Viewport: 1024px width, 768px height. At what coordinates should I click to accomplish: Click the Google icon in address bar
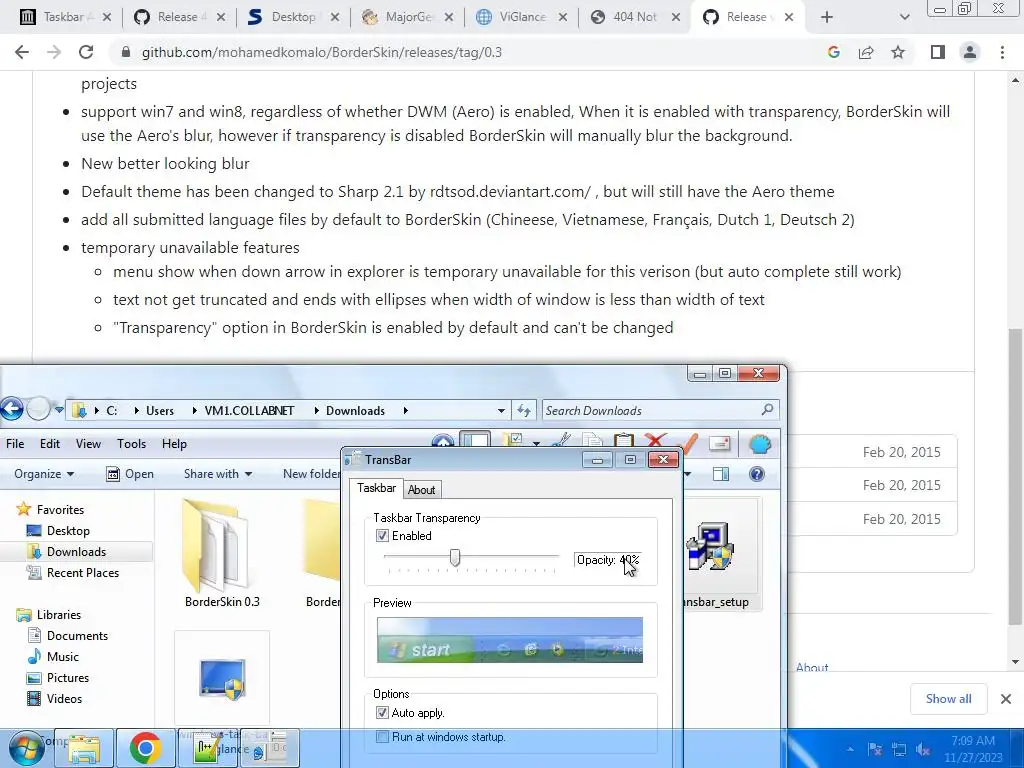coord(833,52)
